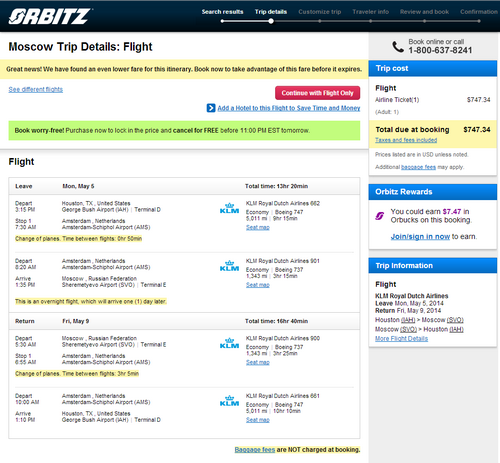Open Seat map for KLM flight 901
This screenshot has width=500, height=463.
tap(258, 285)
